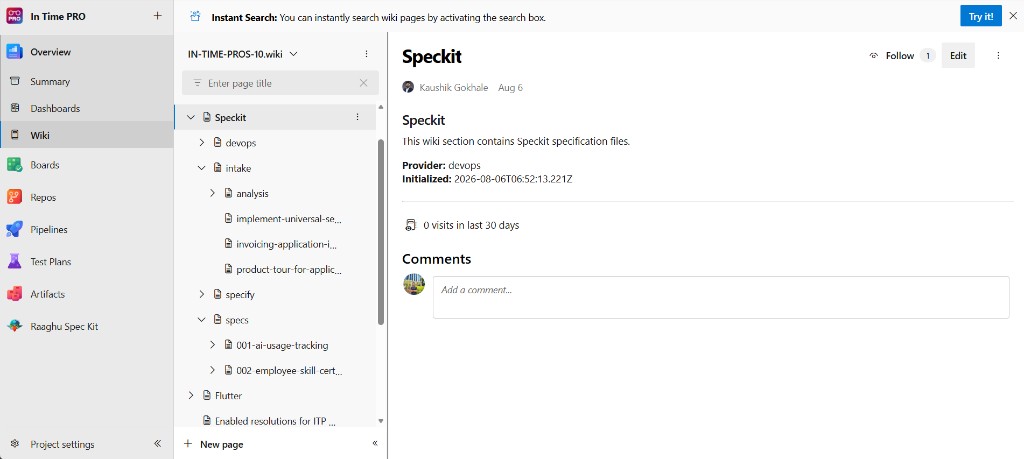The width and height of the screenshot is (1024, 459).
Task: Select the Dashboards sidebar icon
Action: tap(14, 108)
